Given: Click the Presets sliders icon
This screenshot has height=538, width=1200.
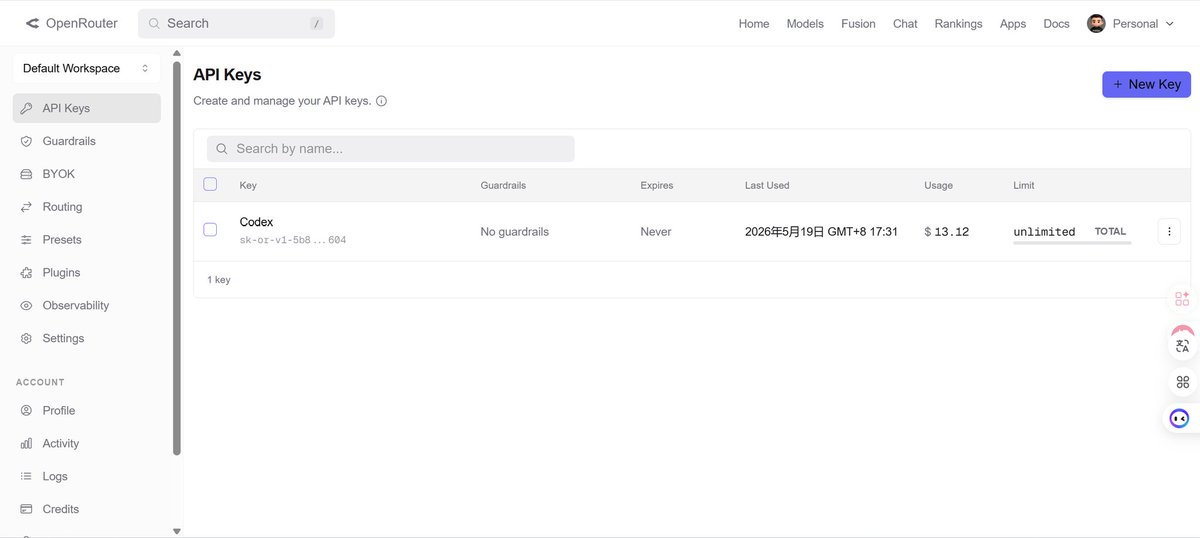Looking at the screenshot, I should [26, 240].
